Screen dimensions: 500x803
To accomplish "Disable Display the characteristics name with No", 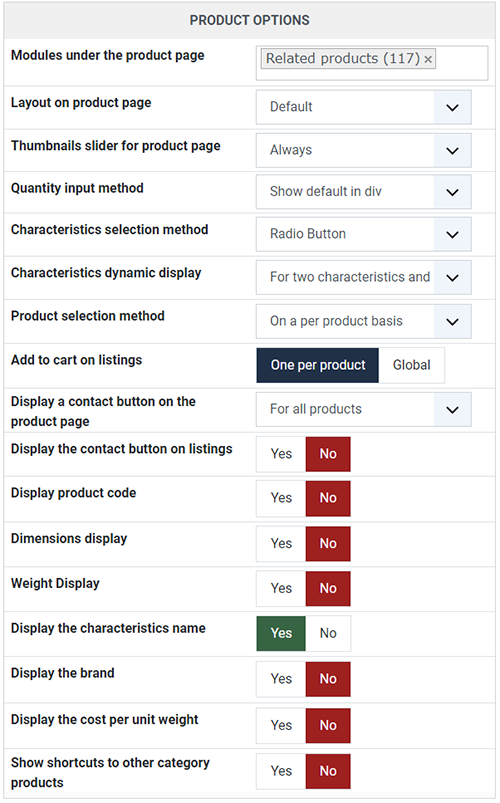I will point(328,633).
